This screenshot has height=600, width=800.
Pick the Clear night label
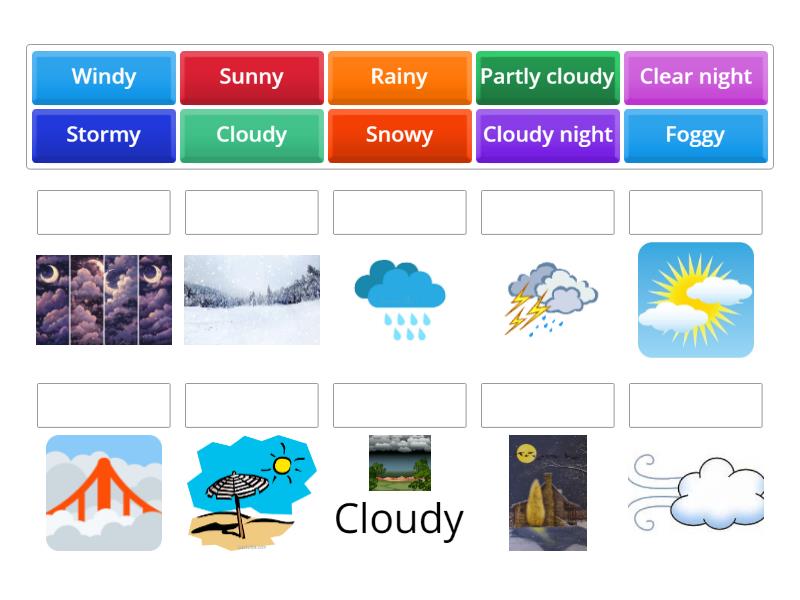click(695, 77)
